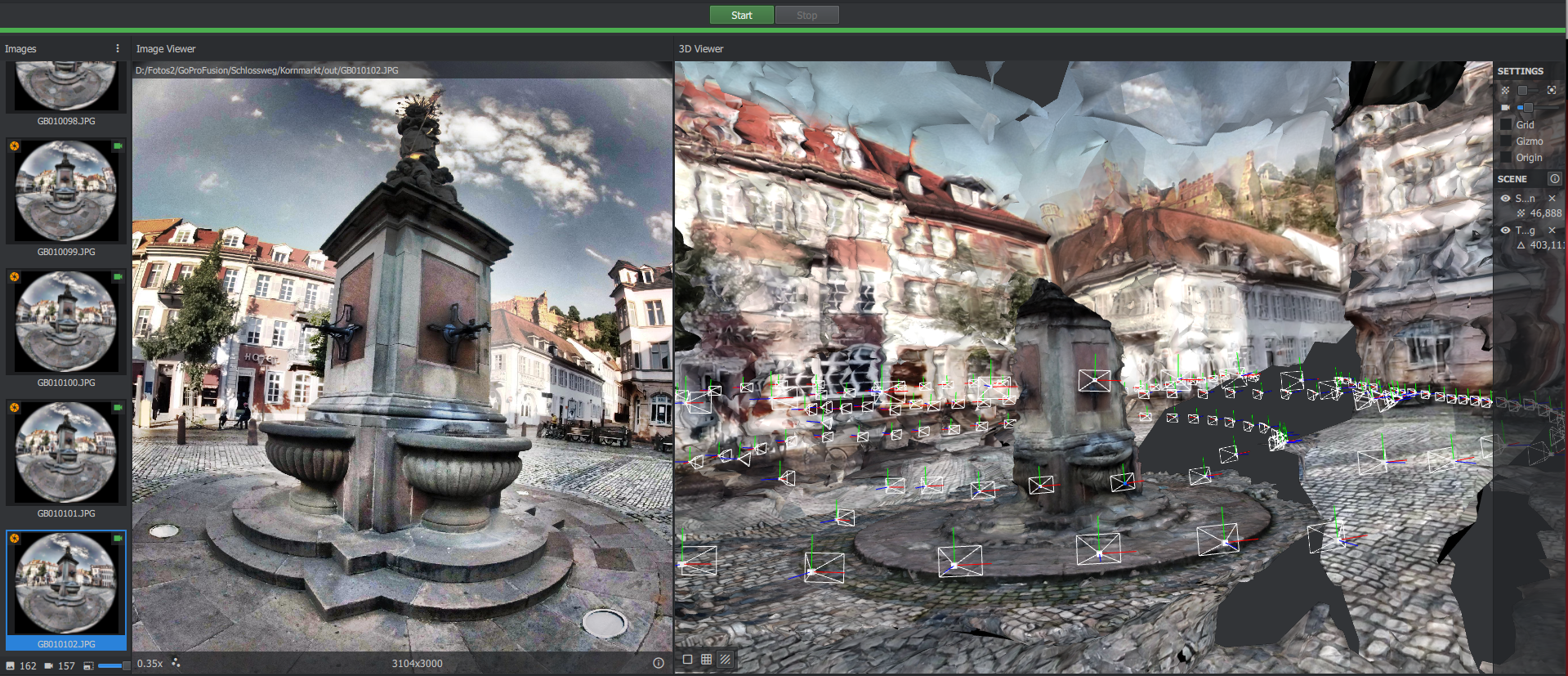Click the image count icon showing 162
This screenshot has height=676, width=1568.
[11, 665]
